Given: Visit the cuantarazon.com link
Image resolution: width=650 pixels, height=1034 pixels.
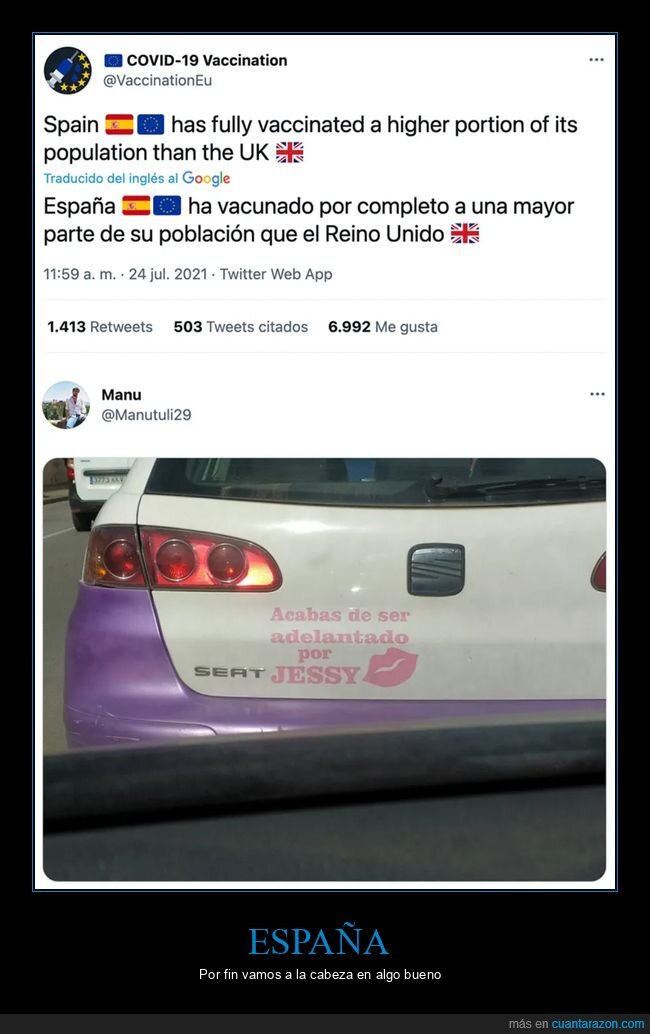Looking at the screenshot, I should (x=598, y=1023).
